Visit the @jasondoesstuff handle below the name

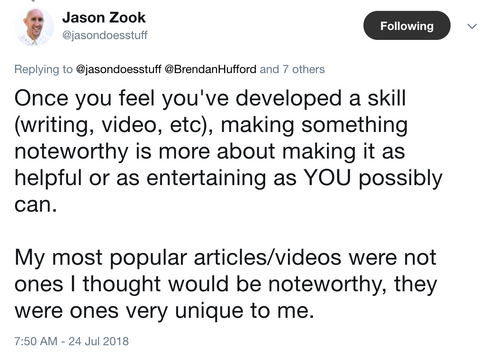click(105, 35)
